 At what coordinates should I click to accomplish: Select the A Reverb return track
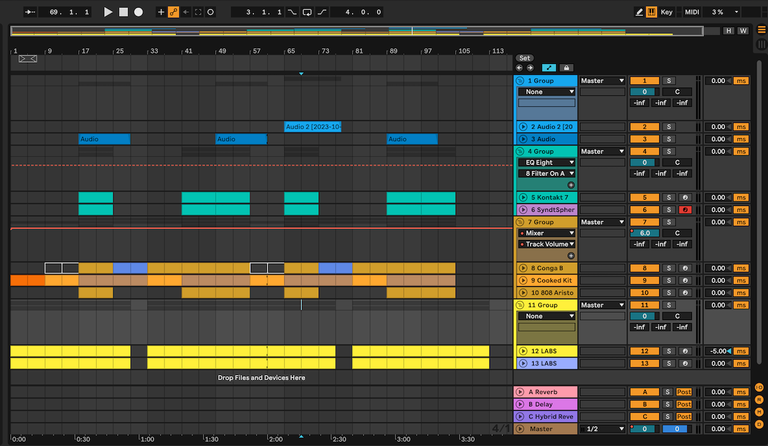click(x=545, y=392)
